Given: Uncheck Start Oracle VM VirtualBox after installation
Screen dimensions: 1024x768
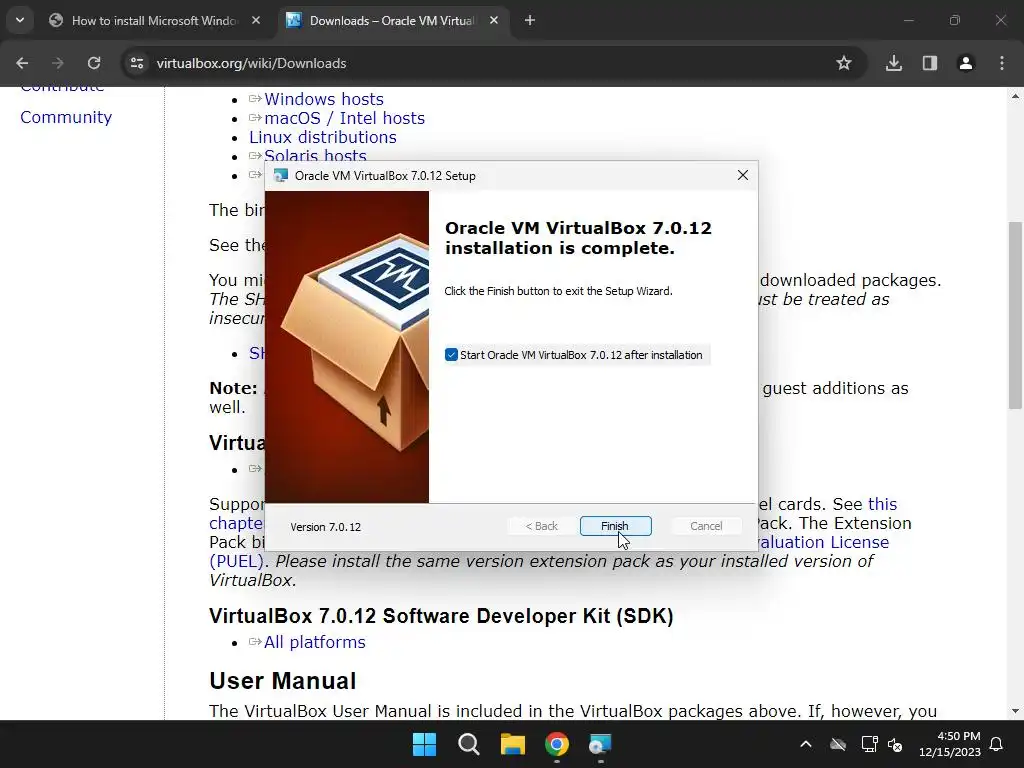Looking at the screenshot, I should click(451, 355).
